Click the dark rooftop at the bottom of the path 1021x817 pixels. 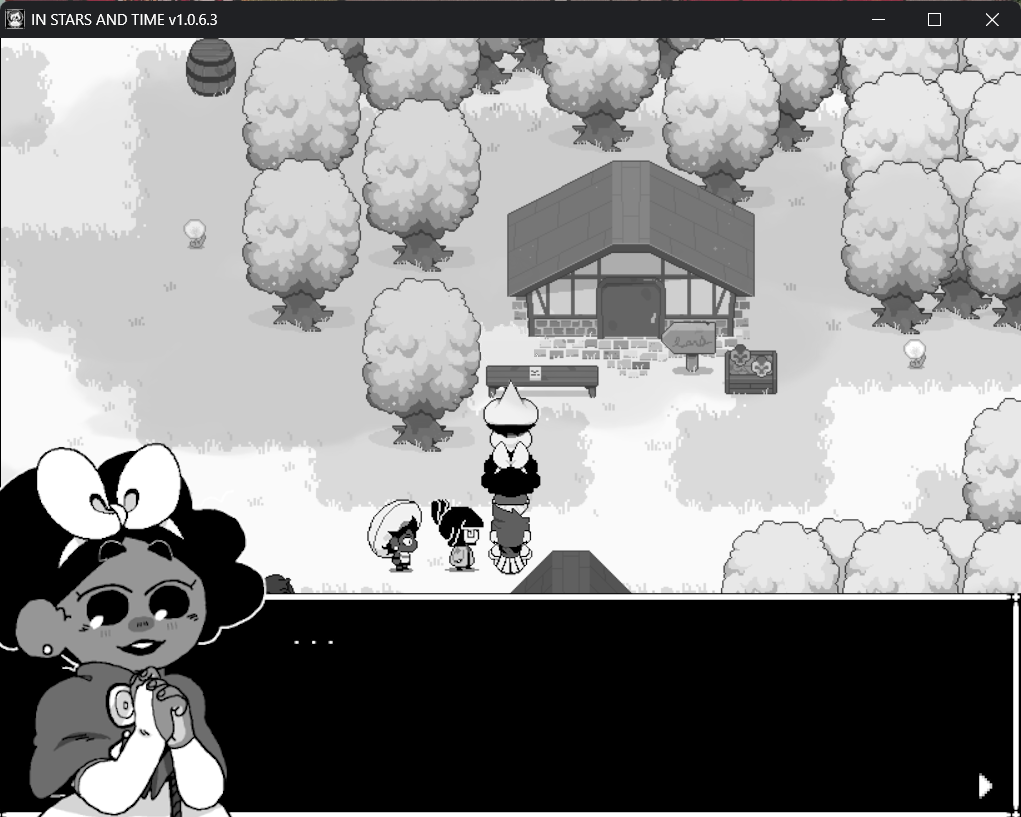coord(571,574)
